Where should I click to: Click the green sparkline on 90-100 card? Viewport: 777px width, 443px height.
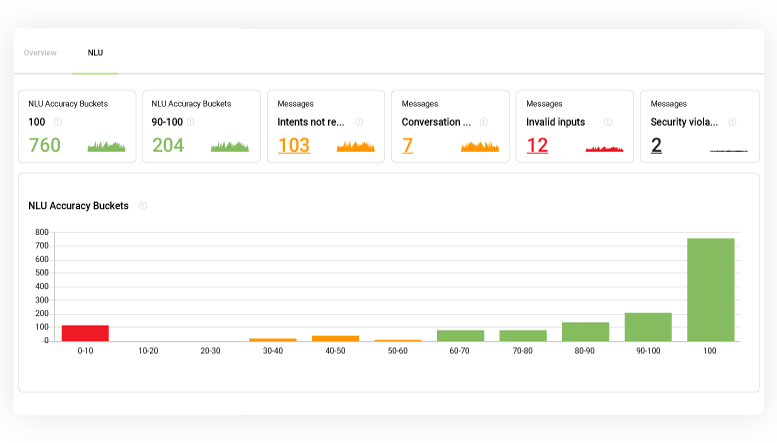[x=230, y=146]
